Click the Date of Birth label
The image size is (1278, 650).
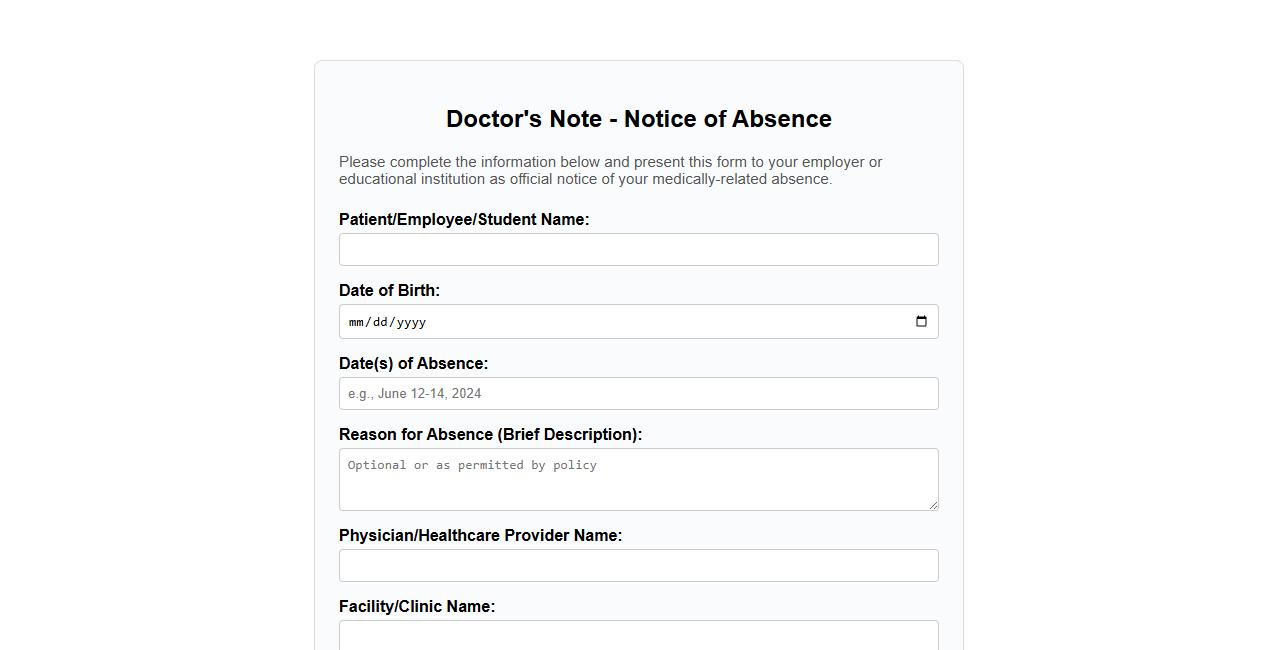[x=389, y=290]
